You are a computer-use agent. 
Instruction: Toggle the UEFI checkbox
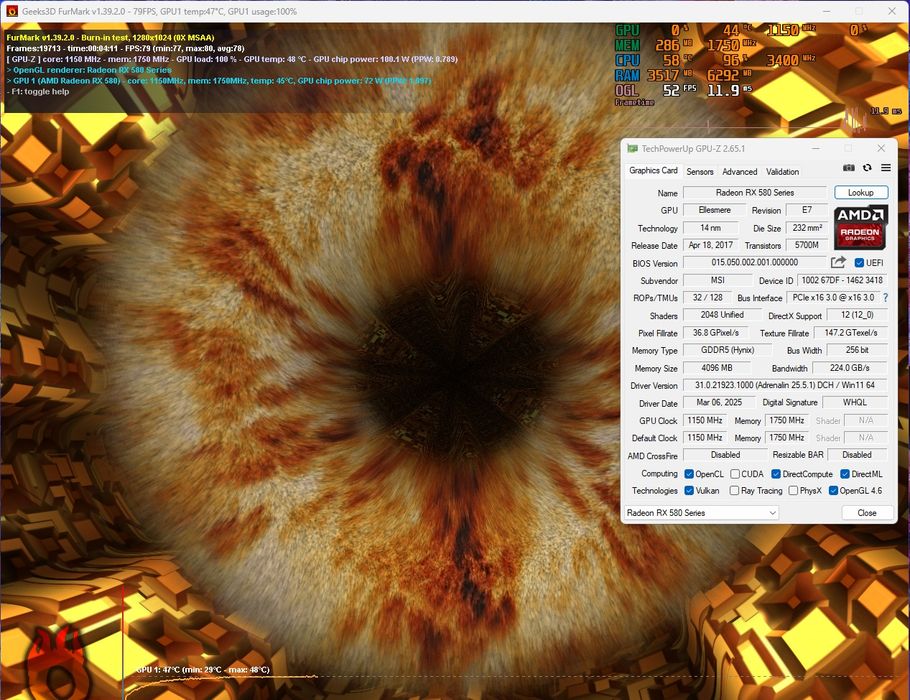pyautogui.click(x=859, y=263)
